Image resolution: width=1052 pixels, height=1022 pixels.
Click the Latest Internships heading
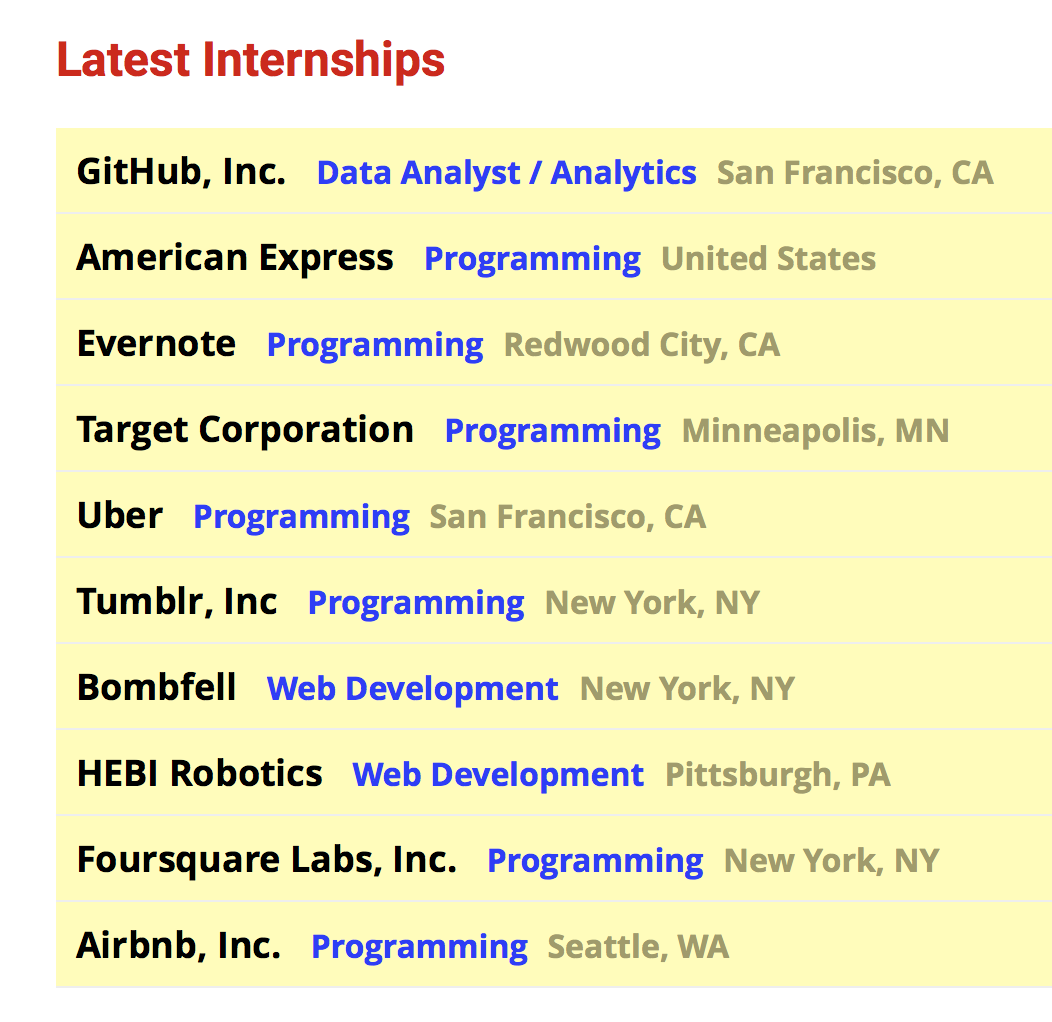(x=250, y=60)
